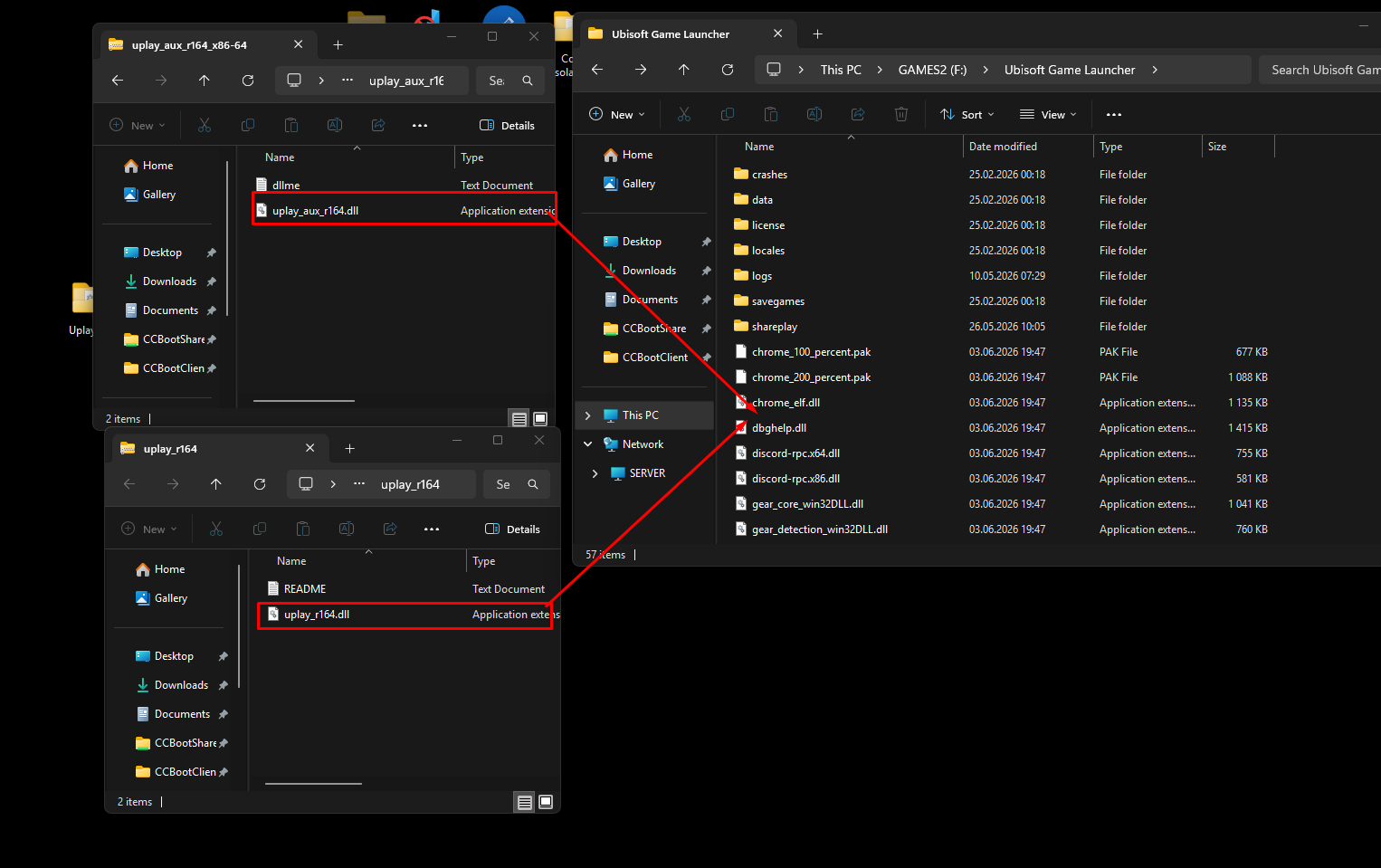
Task: Open Sort dropdown in Ubisoft Game Launcher window
Action: click(967, 114)
